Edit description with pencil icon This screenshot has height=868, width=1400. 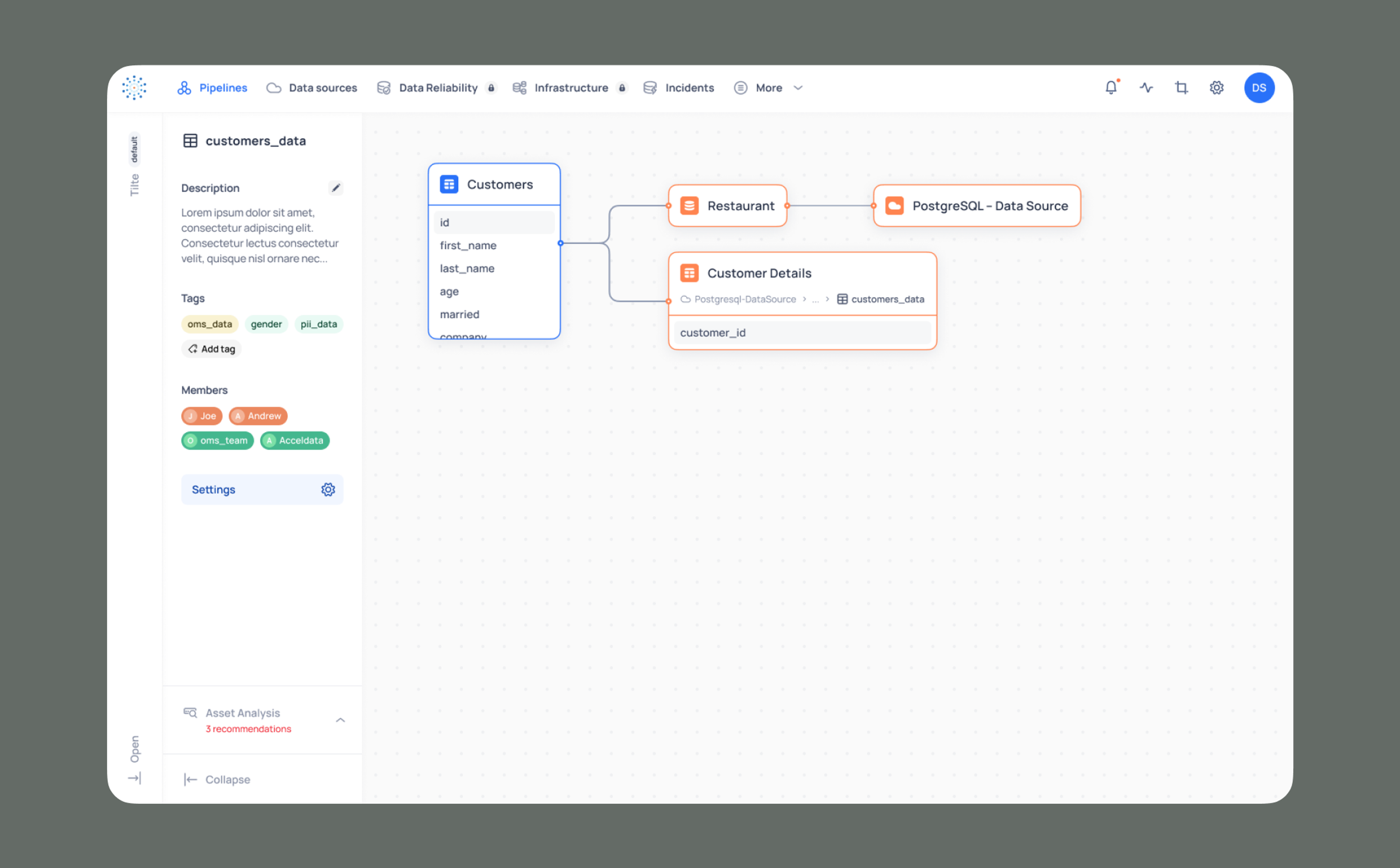click(x=336, y=188)
